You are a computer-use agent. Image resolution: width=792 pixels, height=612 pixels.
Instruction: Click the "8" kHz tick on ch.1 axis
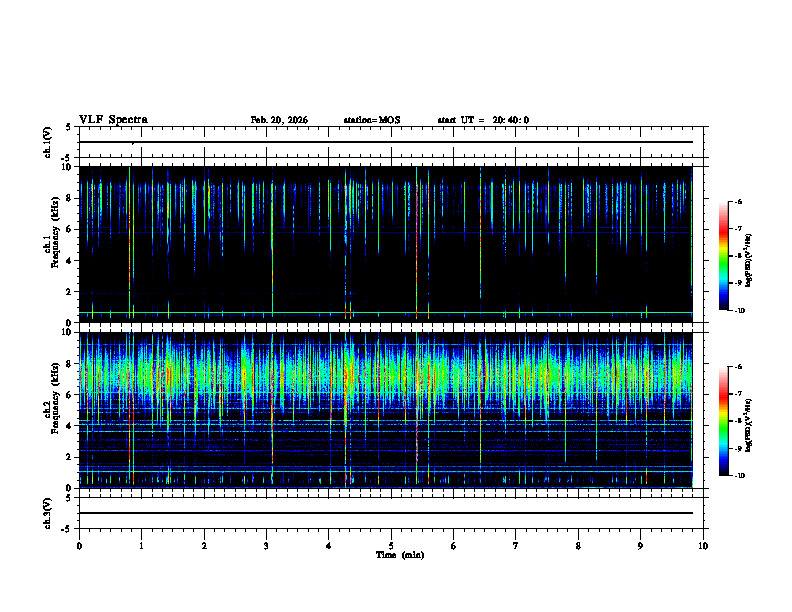tap(70, 198)
